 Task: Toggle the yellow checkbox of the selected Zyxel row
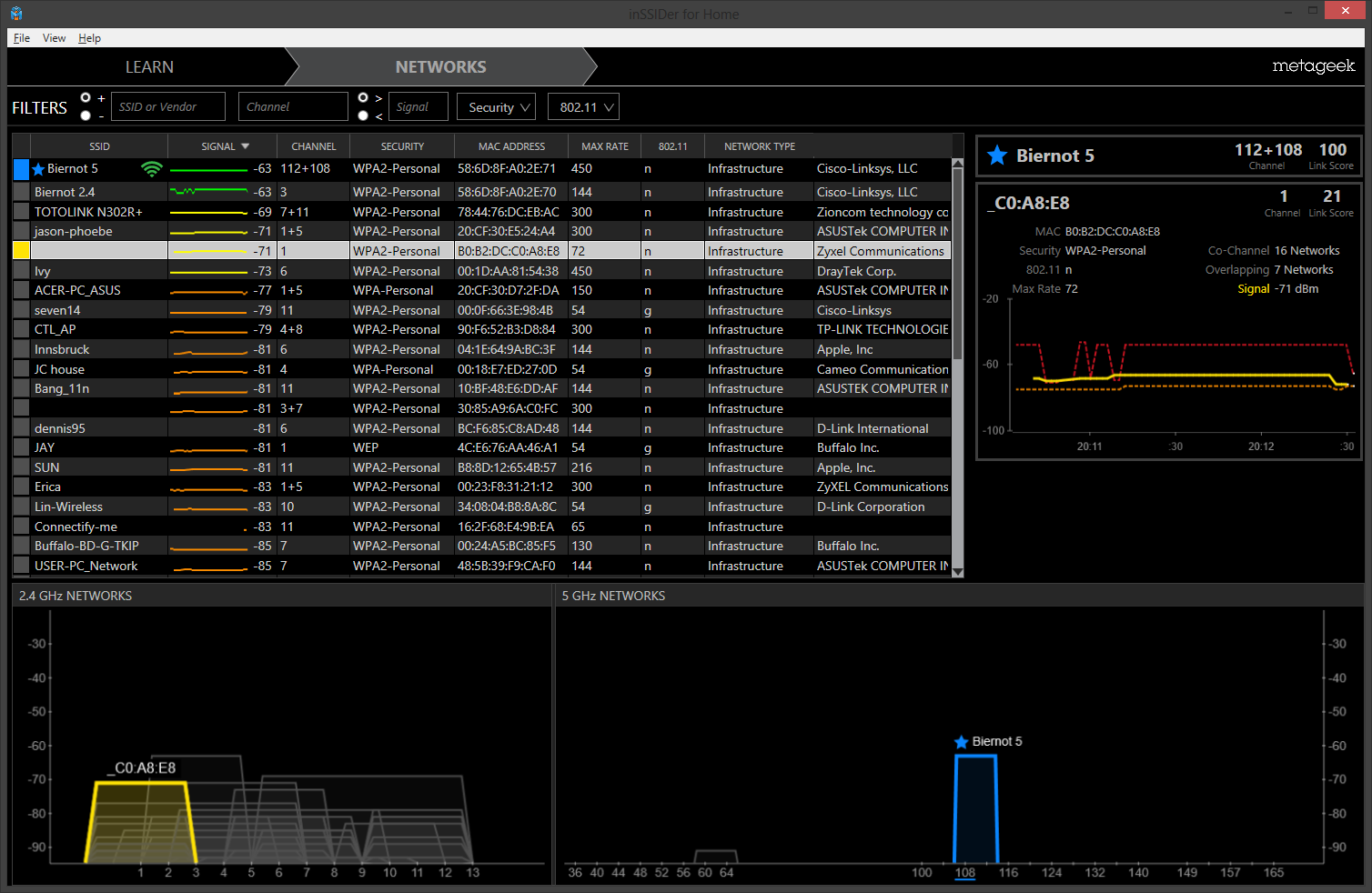click(x=21, y=251)
